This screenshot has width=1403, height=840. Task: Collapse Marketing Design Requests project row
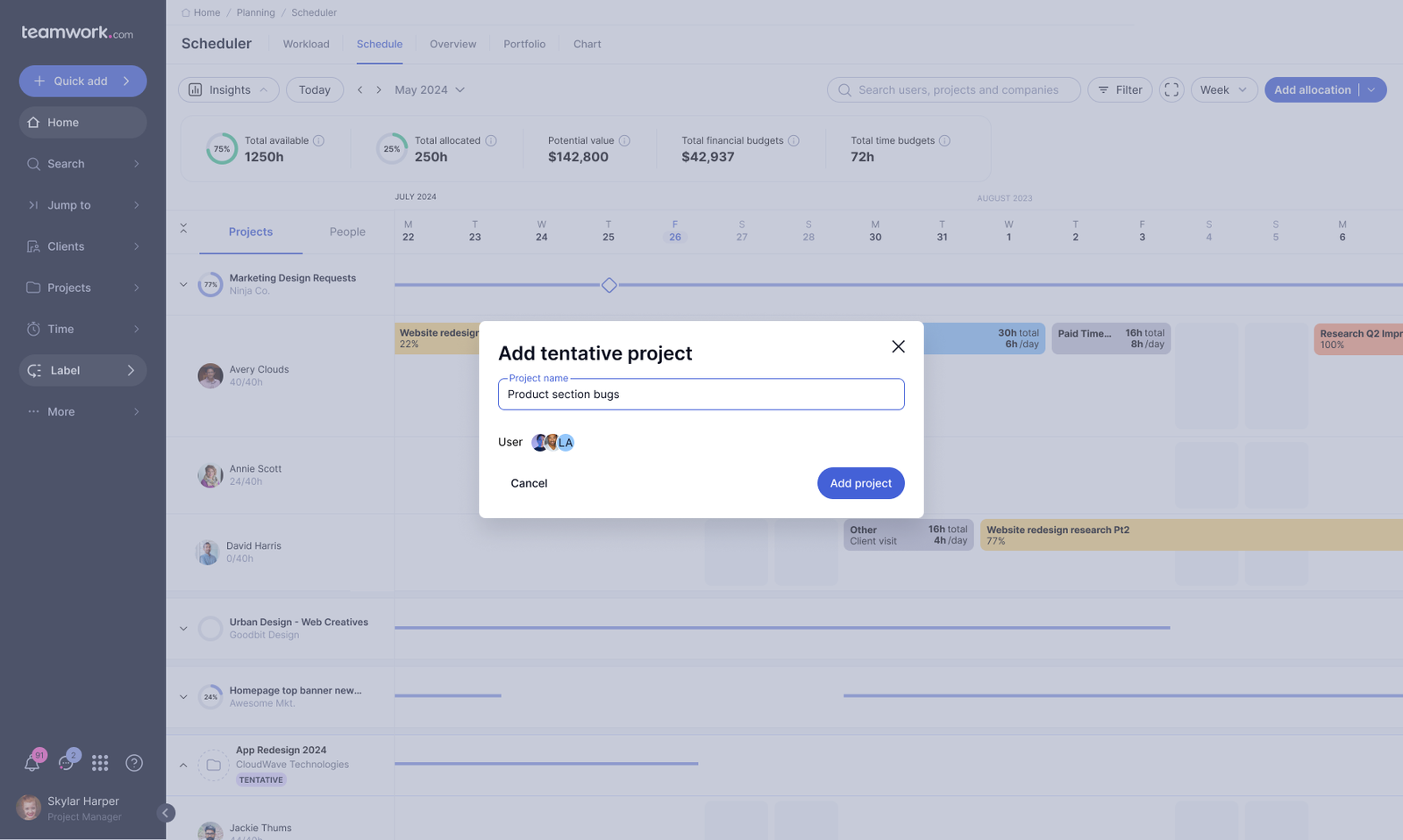pyautogui.click(x=183, y=284)
